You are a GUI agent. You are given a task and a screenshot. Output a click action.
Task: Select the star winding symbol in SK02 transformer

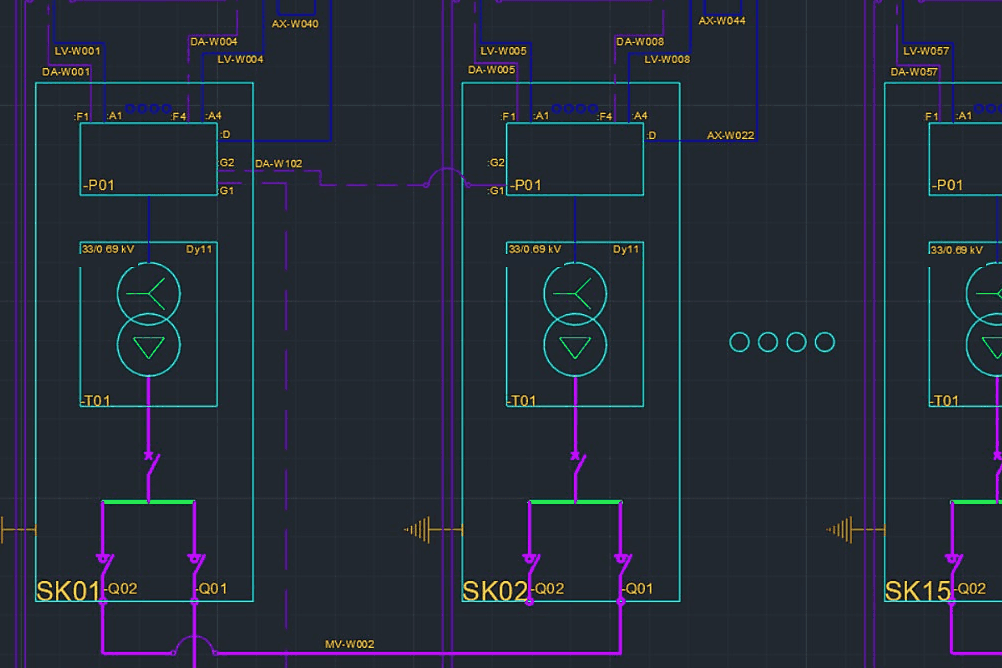575,293
